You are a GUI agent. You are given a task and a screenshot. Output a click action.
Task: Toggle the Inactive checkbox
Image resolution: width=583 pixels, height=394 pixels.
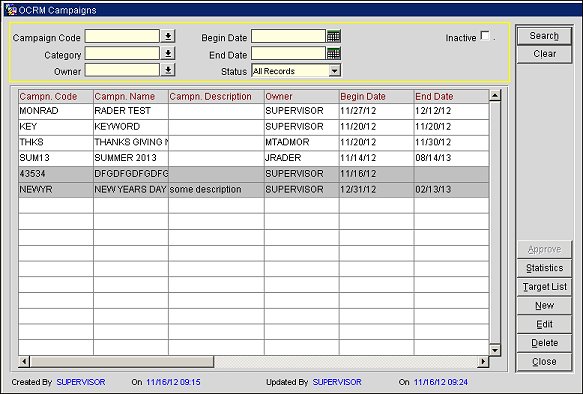pyautogui.click(x=485, y=36)
